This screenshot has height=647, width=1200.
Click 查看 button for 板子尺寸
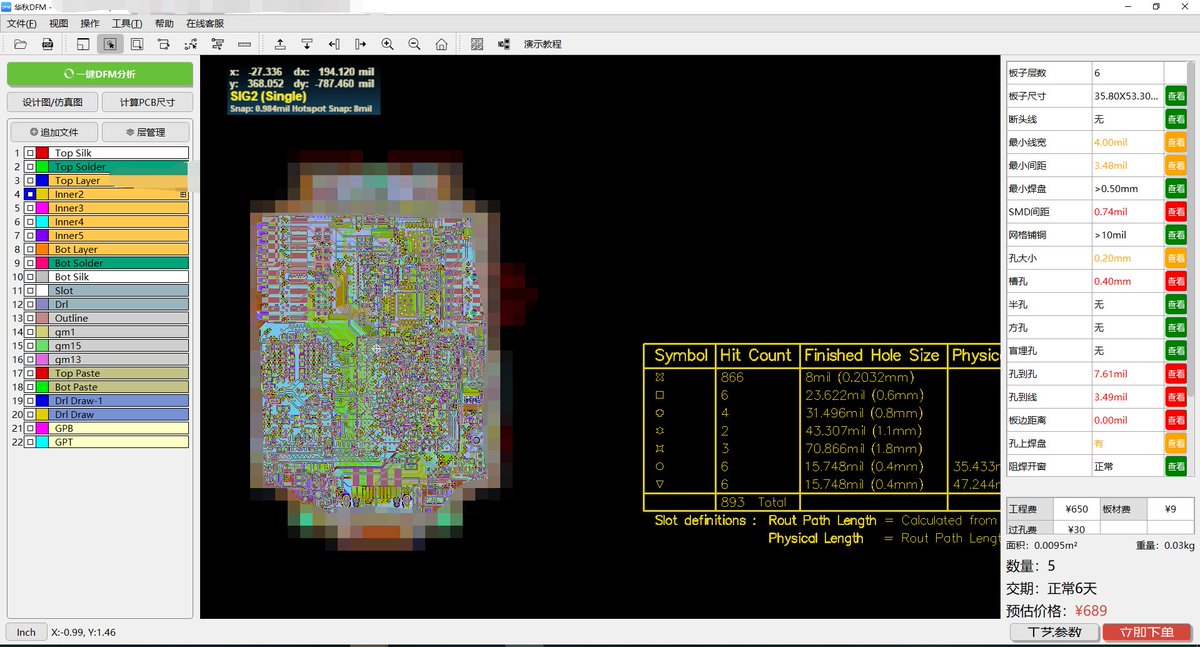[x=1176, y=96]
